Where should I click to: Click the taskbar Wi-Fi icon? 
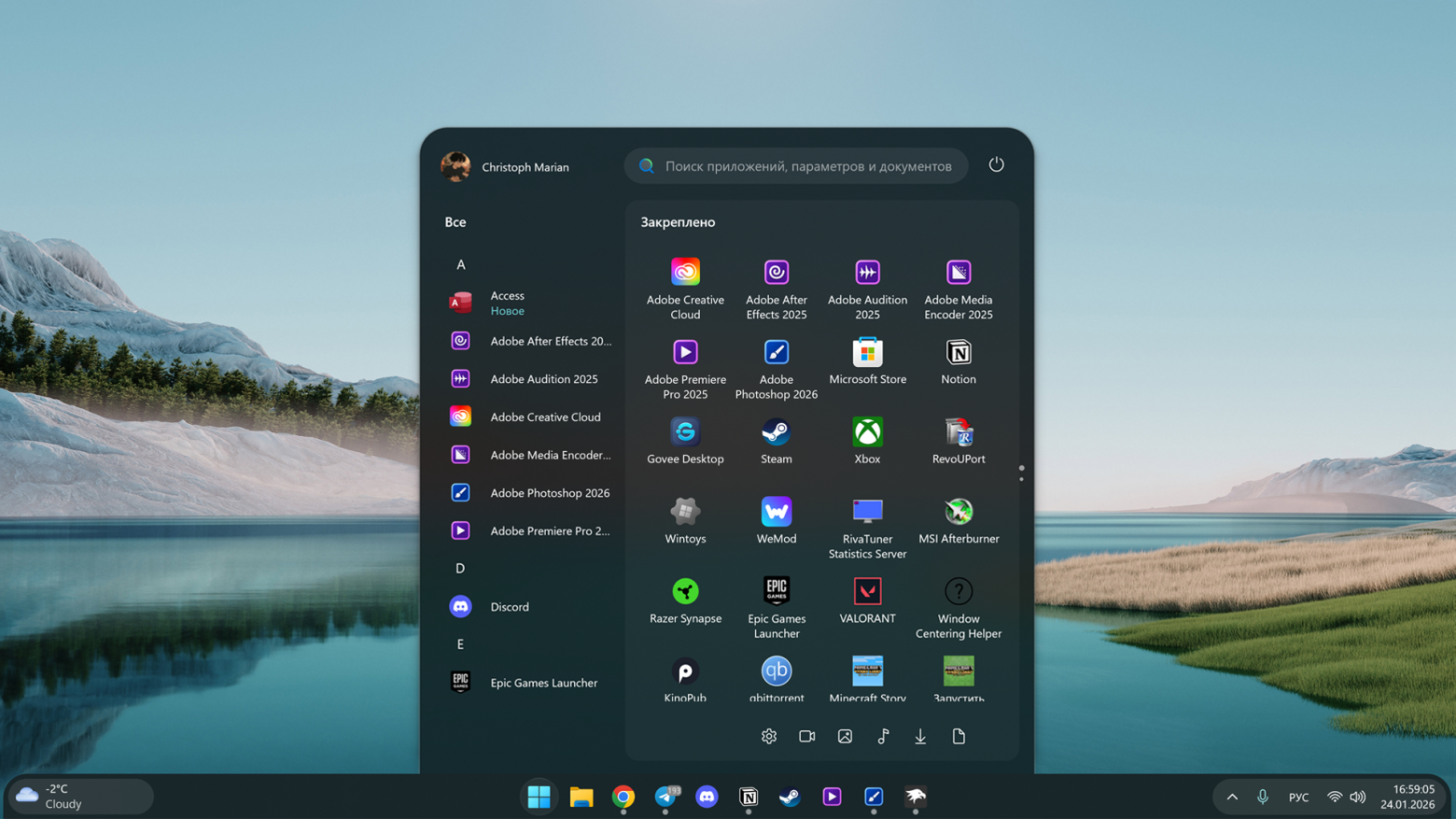point(1335,797)
